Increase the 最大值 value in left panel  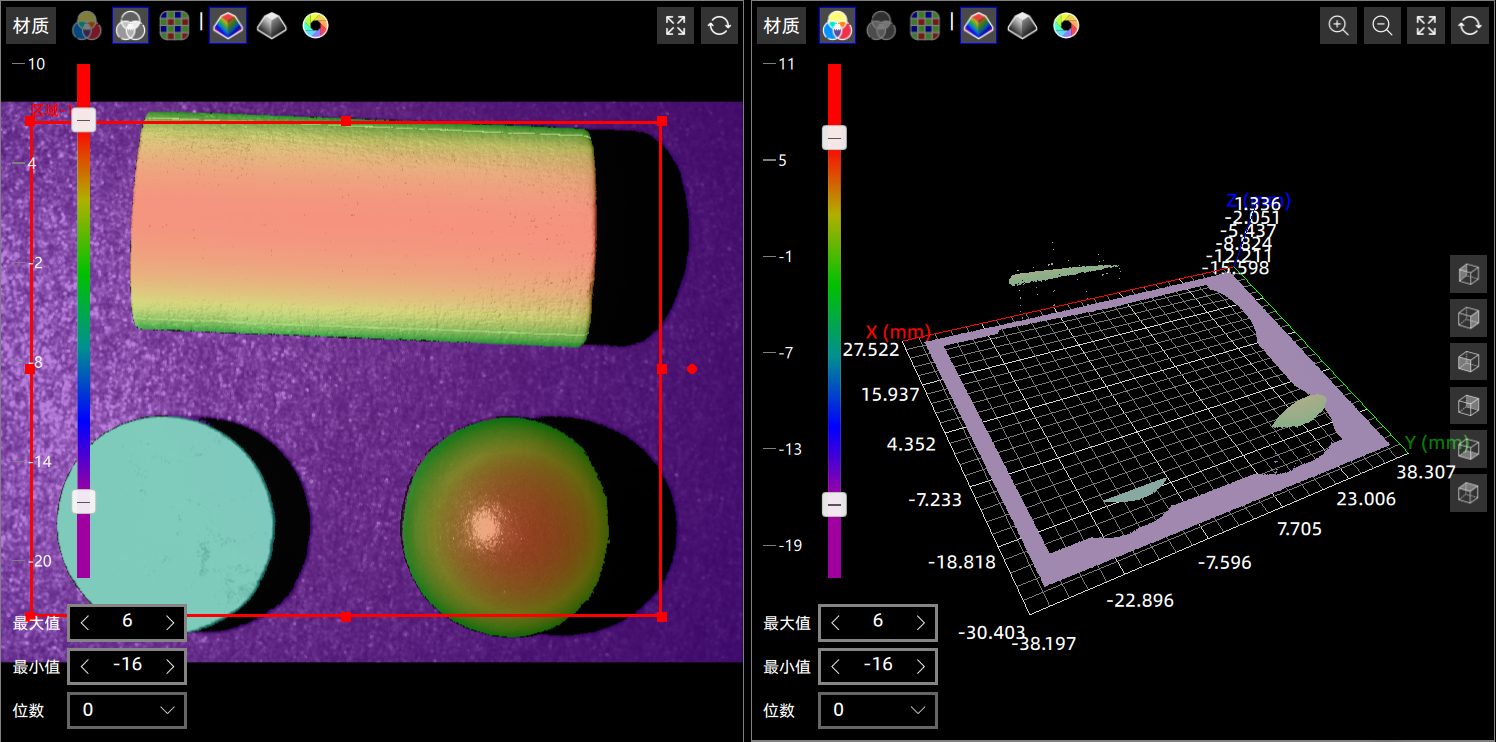[x=170, y=623]
